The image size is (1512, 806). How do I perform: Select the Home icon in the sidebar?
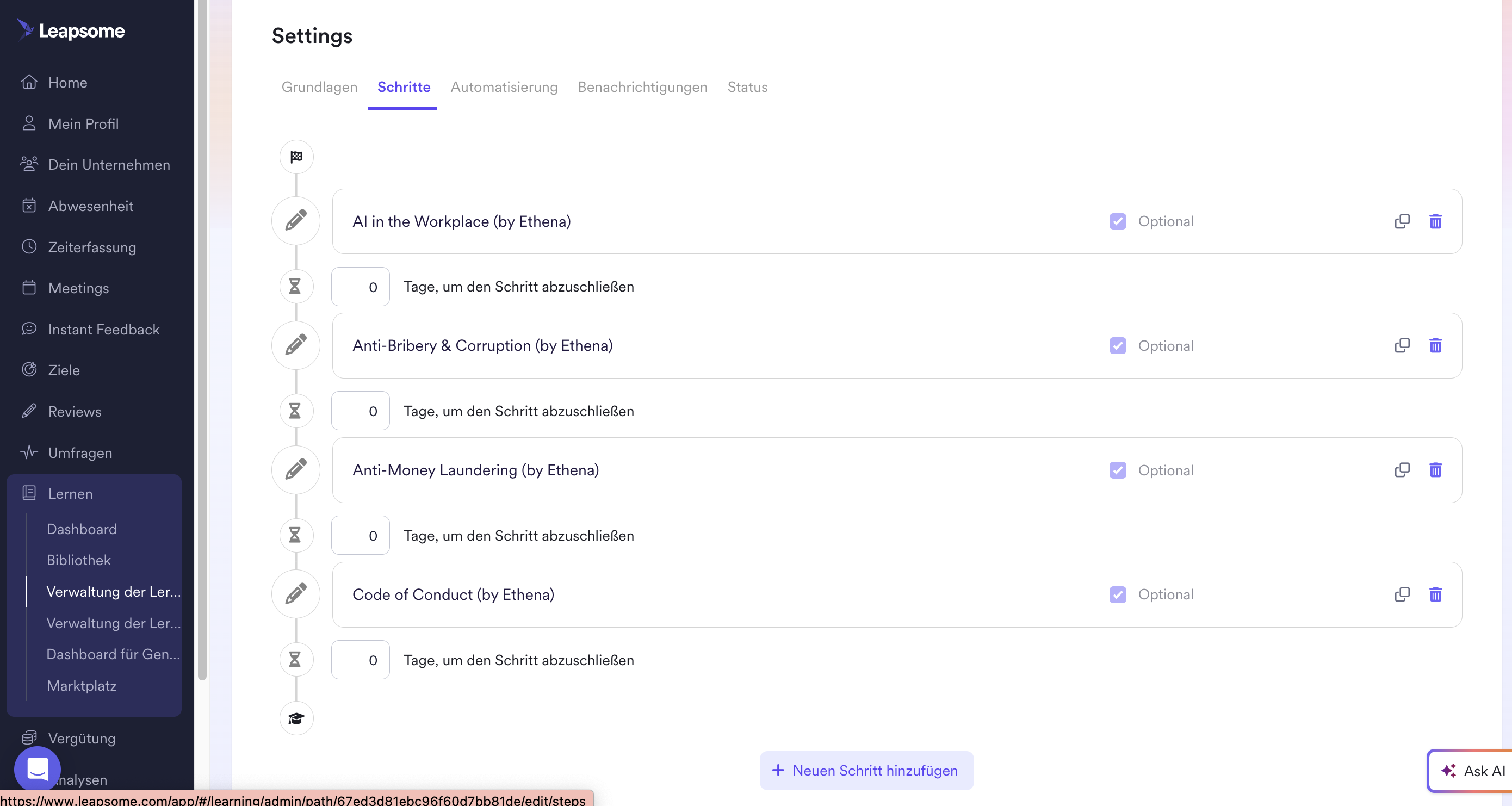[x=30, y=82]
